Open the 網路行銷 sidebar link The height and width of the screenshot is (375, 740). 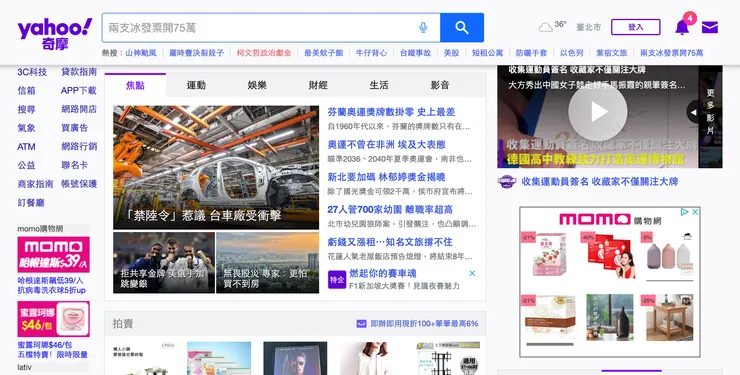point(79,147)
